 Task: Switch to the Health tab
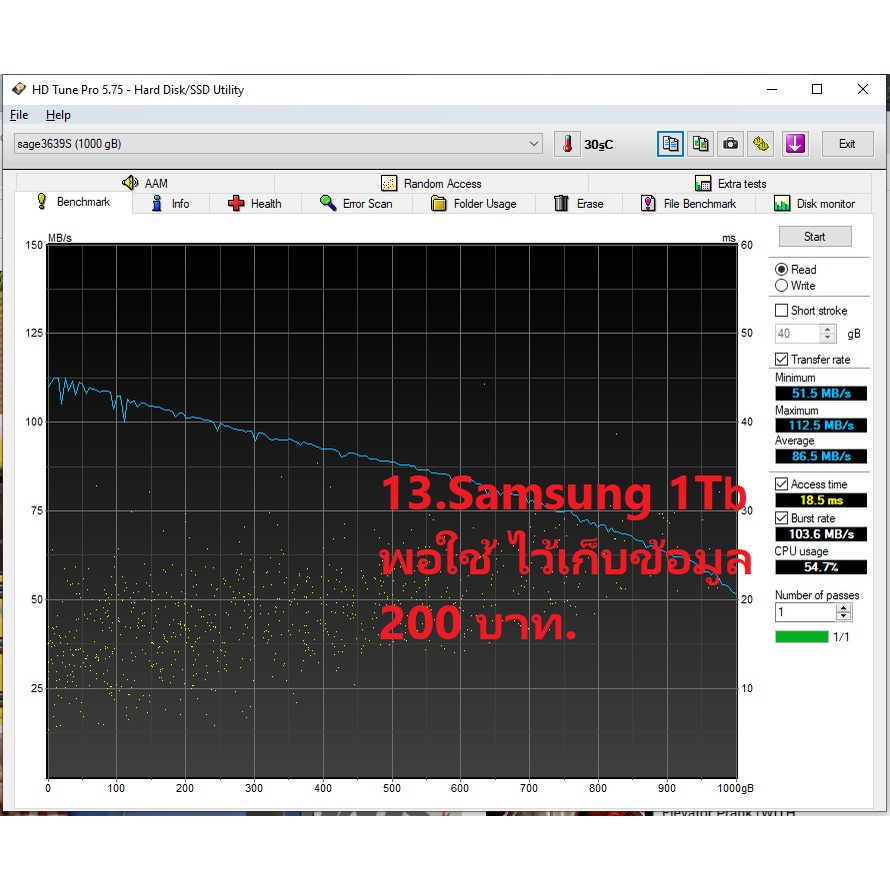click(255, 204)
